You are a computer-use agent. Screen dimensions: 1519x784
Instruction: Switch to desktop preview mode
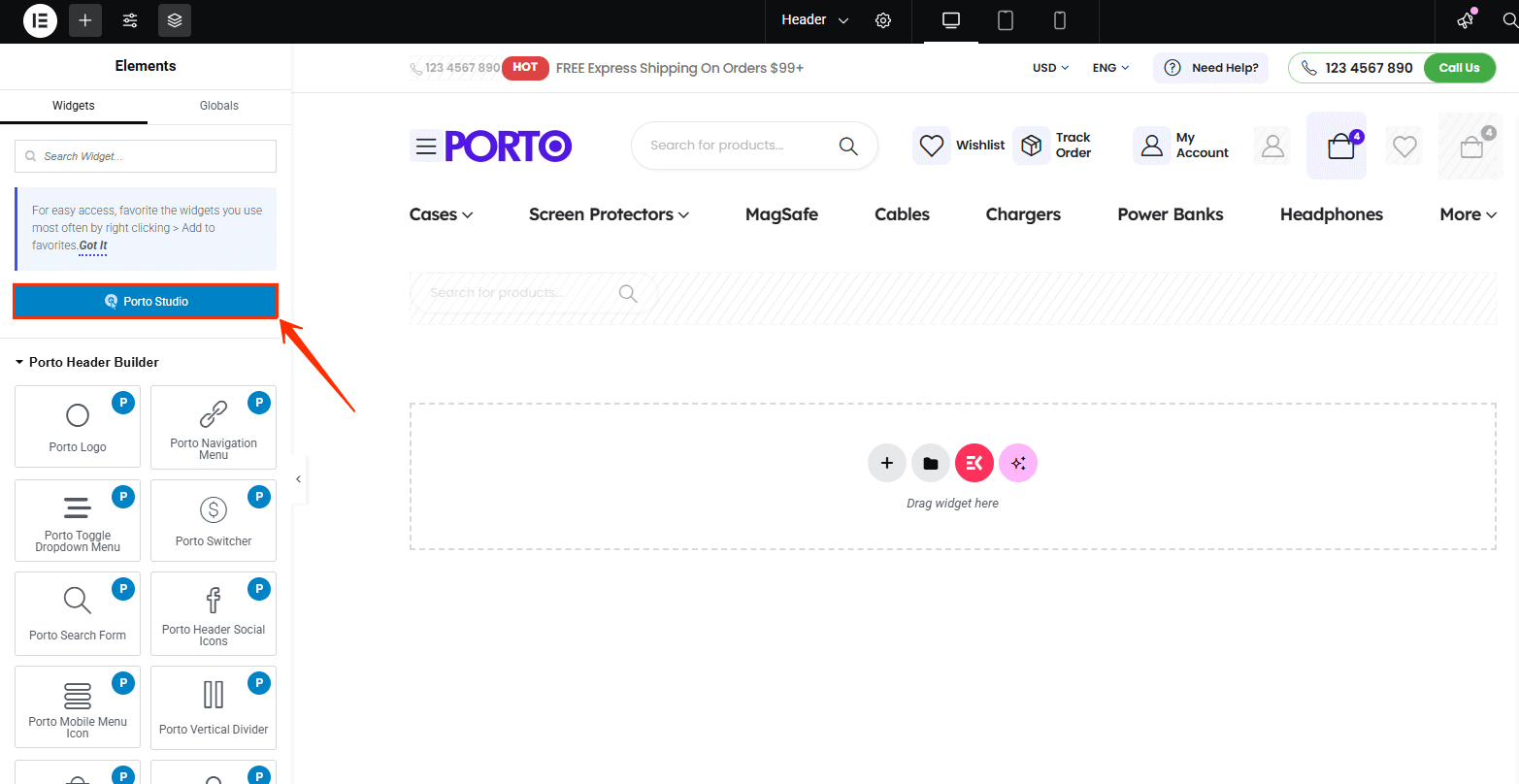pyautogui.click(x=951, y=20)
